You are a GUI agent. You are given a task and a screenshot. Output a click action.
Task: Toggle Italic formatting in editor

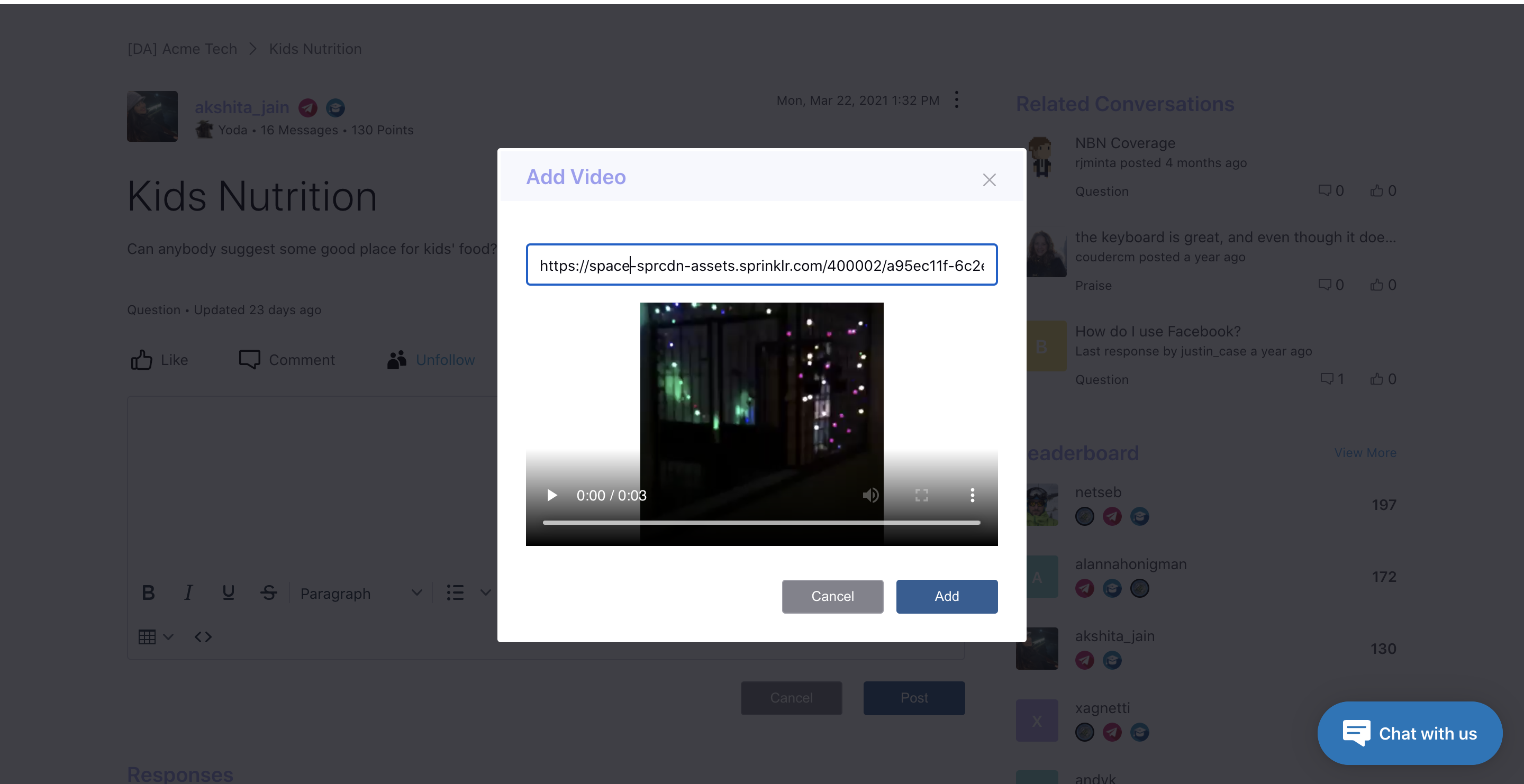(x=188, y=592)
